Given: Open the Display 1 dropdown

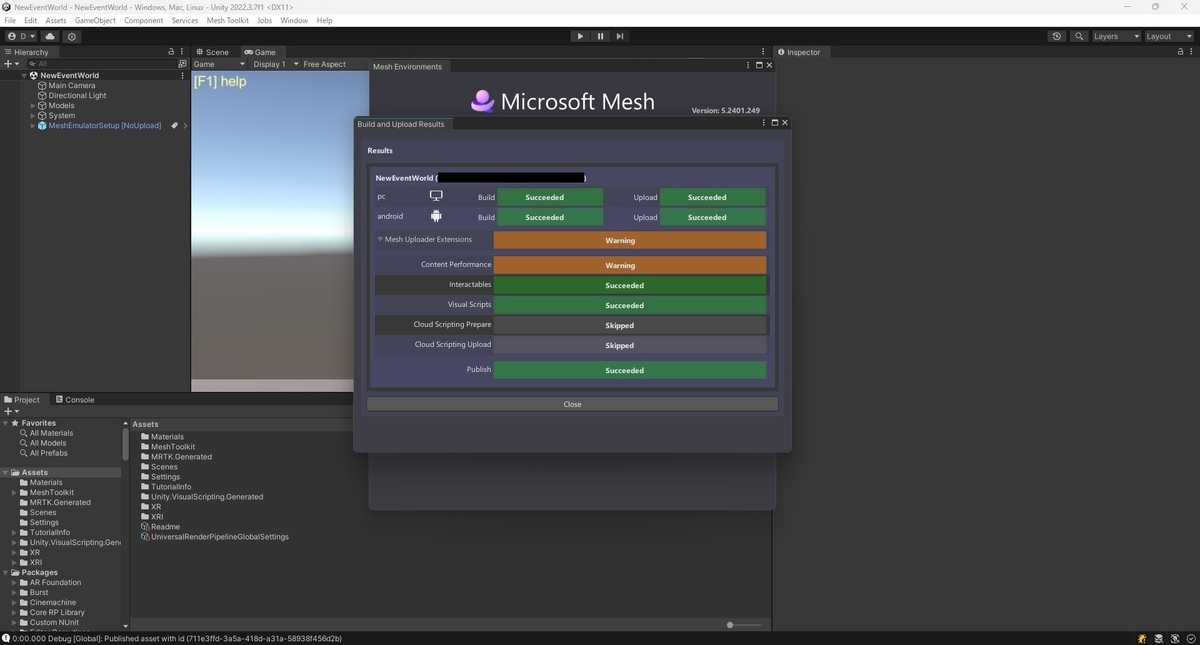Looking at the screenshot, I should click(275, 64).
